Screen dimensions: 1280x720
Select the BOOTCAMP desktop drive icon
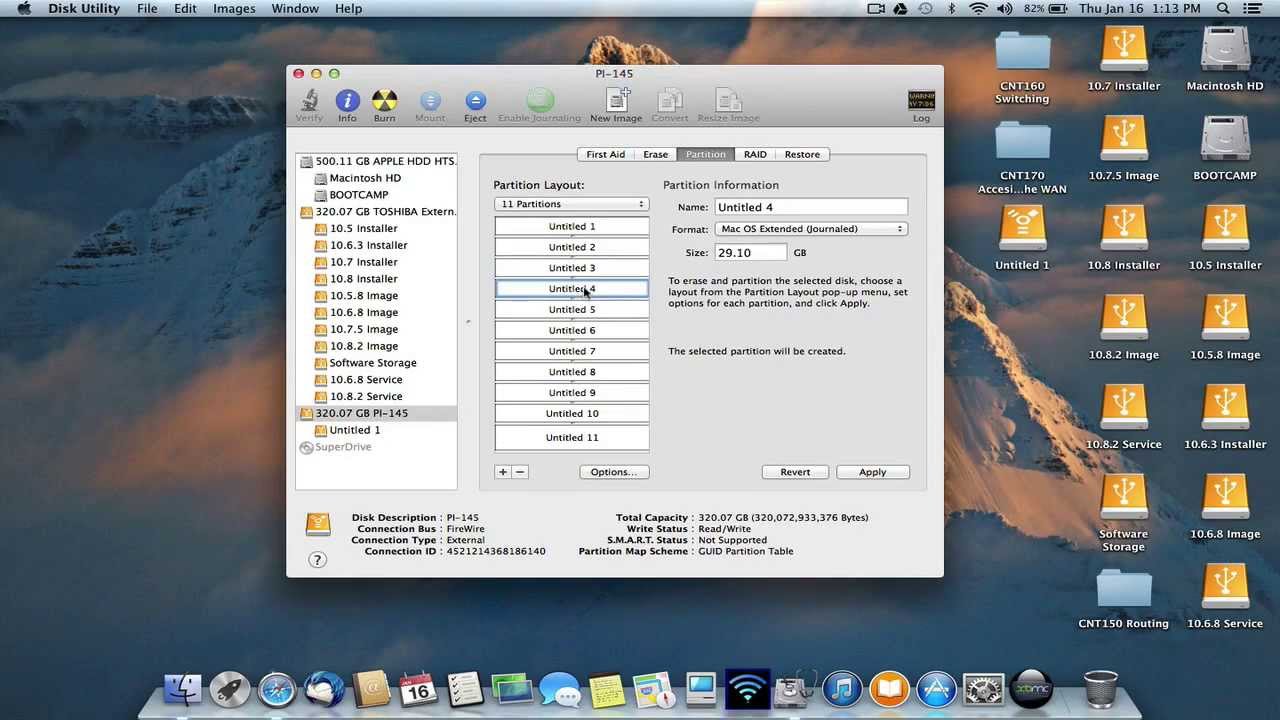(1225, 149)
